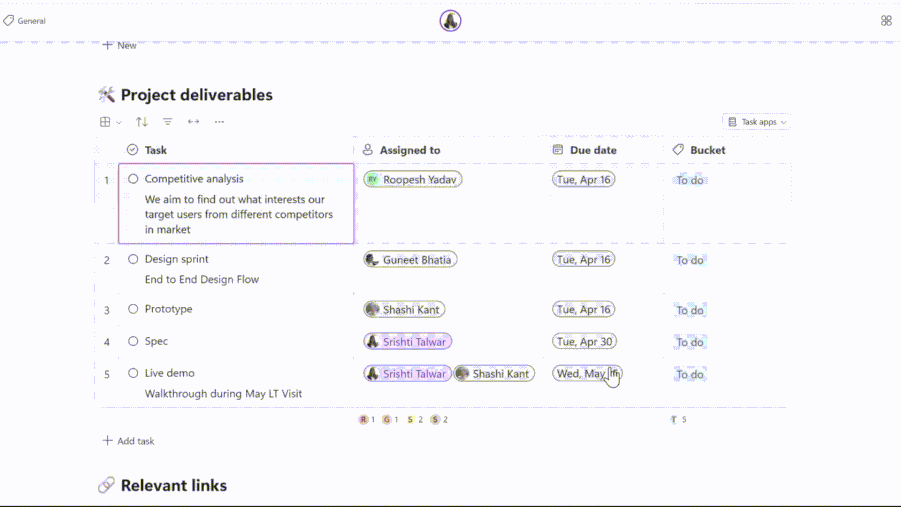Expand the Task apps dropdown

click(x=757, y=122)
